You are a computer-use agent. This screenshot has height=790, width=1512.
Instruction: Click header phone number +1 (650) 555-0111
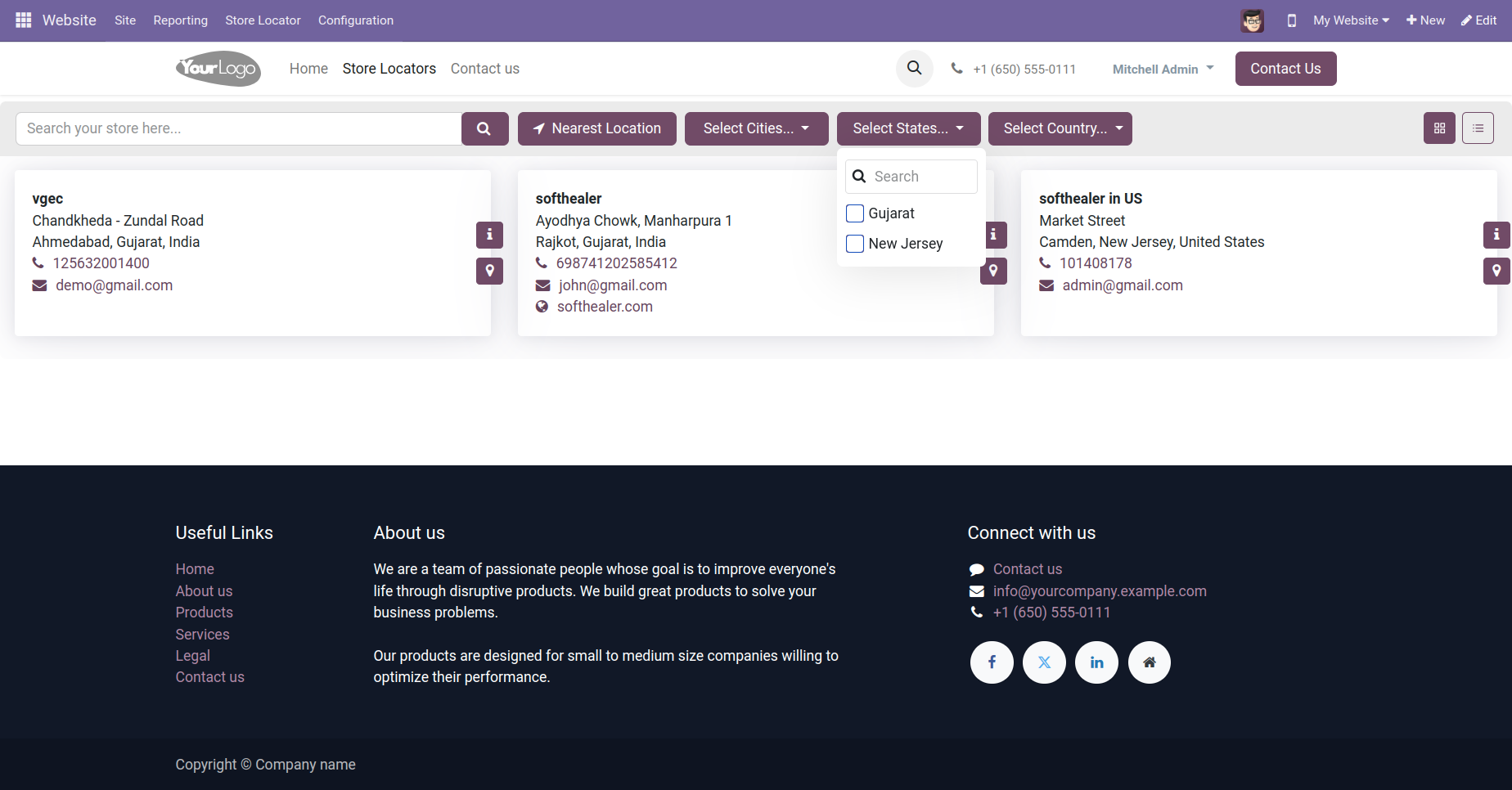tap(1024, 70)
